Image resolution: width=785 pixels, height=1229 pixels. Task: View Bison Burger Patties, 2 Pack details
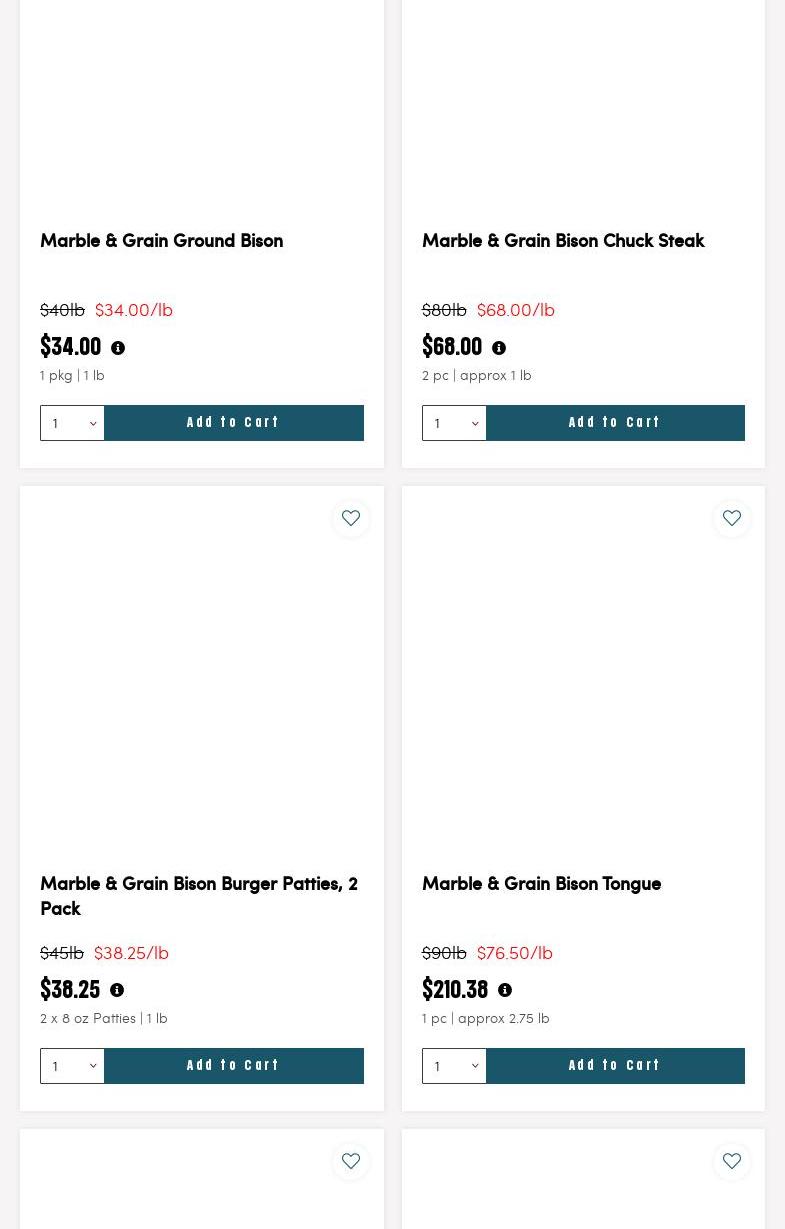[199, 896]
